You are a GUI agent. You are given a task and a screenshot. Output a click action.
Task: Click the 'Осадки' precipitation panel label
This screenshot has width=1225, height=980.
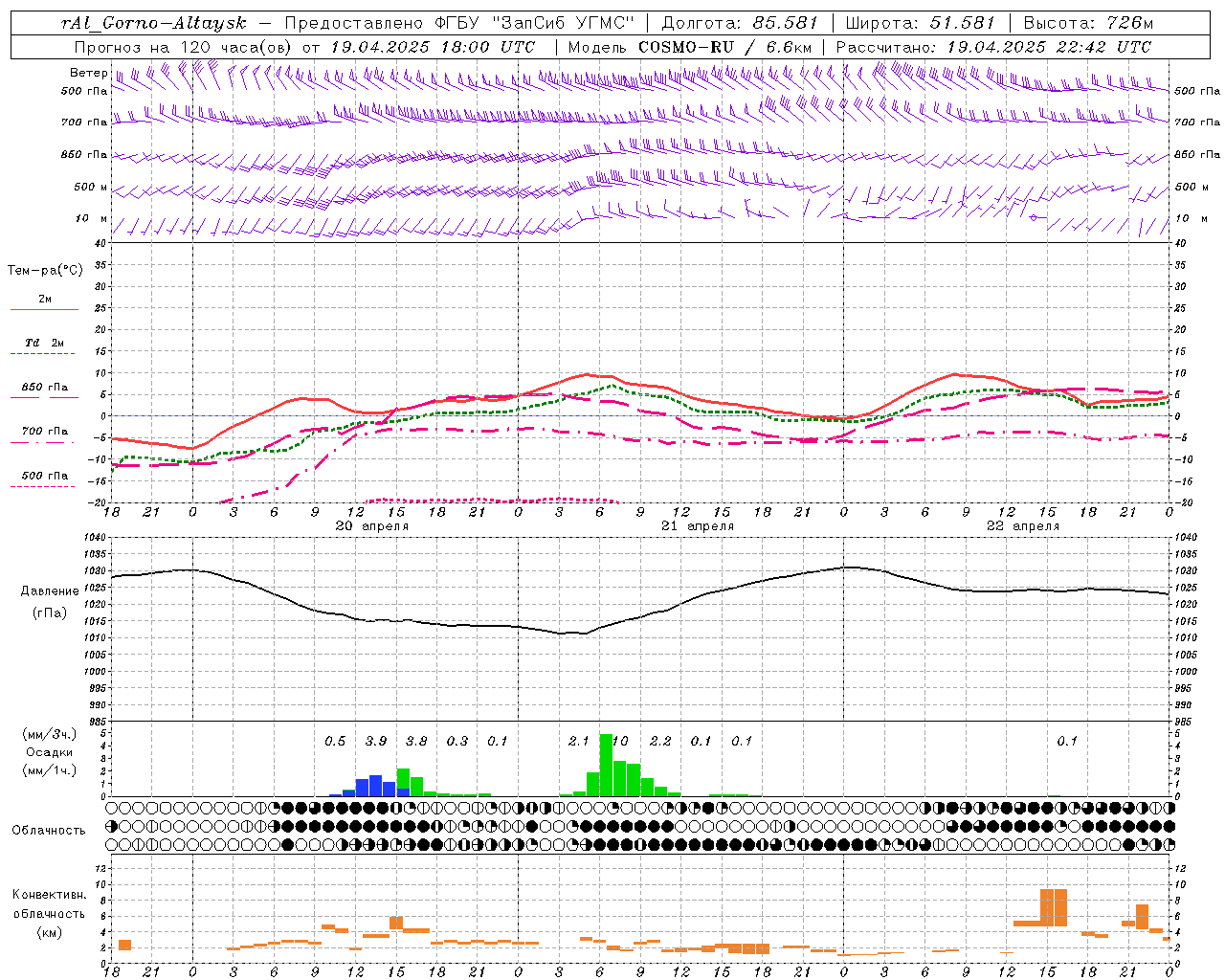coord(49,752)
